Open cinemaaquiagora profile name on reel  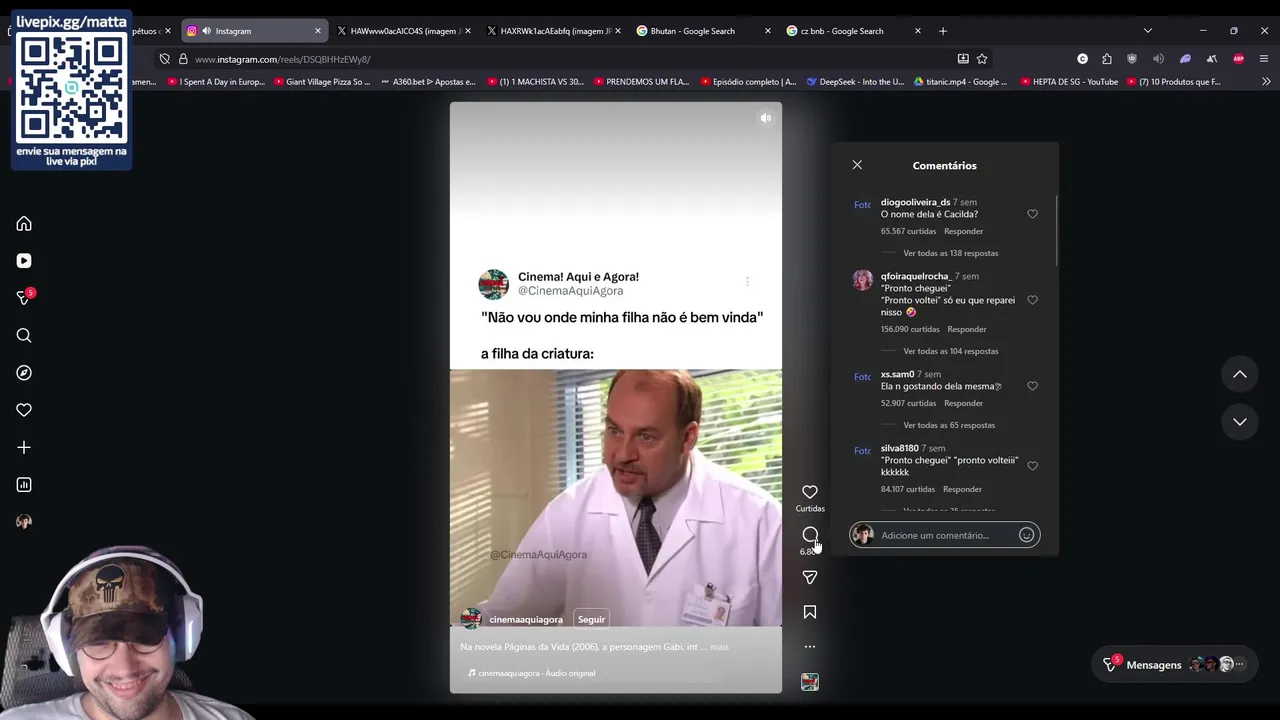pyautogui.click(x=526, y=619)
